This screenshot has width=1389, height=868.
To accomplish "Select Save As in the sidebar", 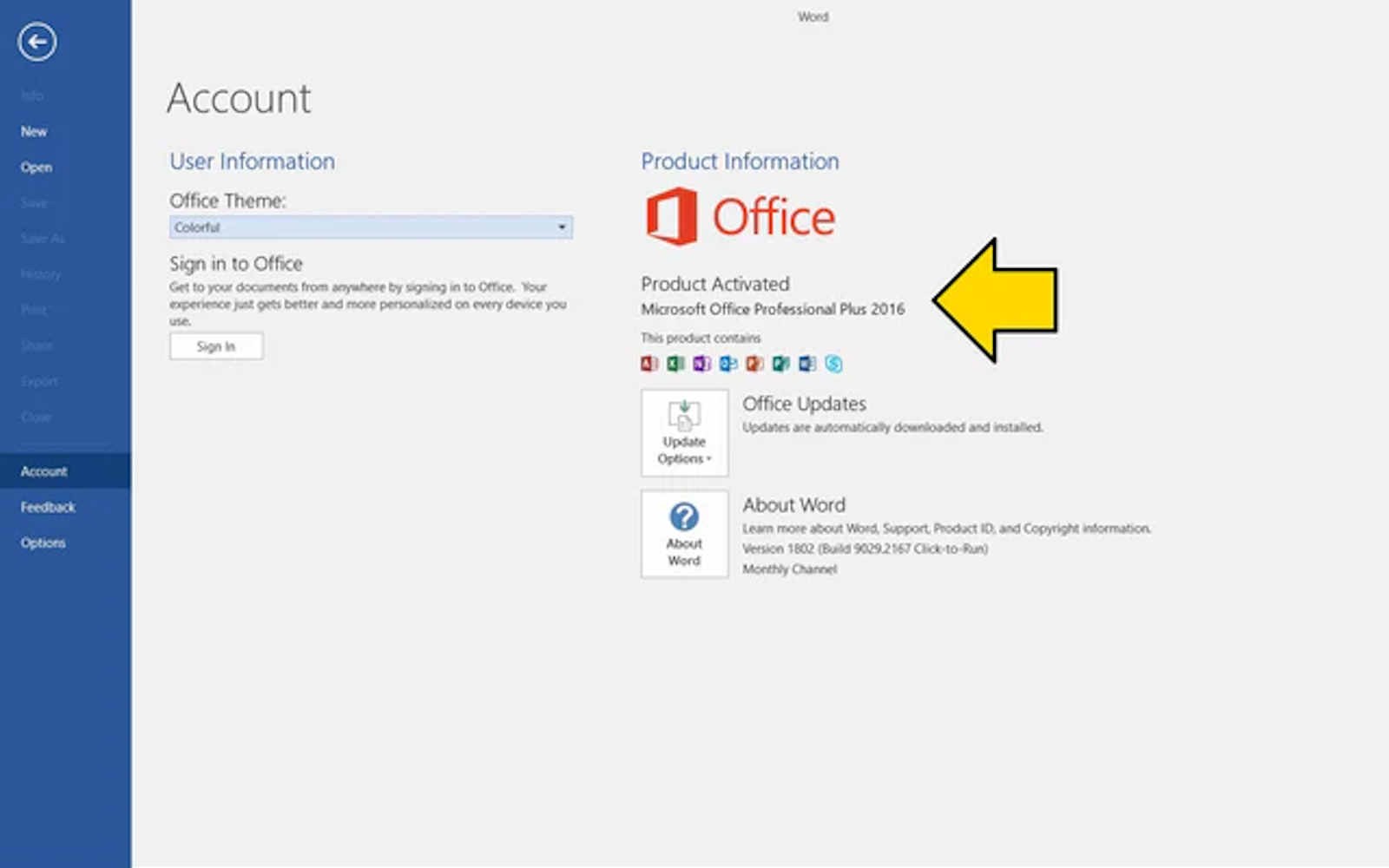I will (x=43, y=239).
